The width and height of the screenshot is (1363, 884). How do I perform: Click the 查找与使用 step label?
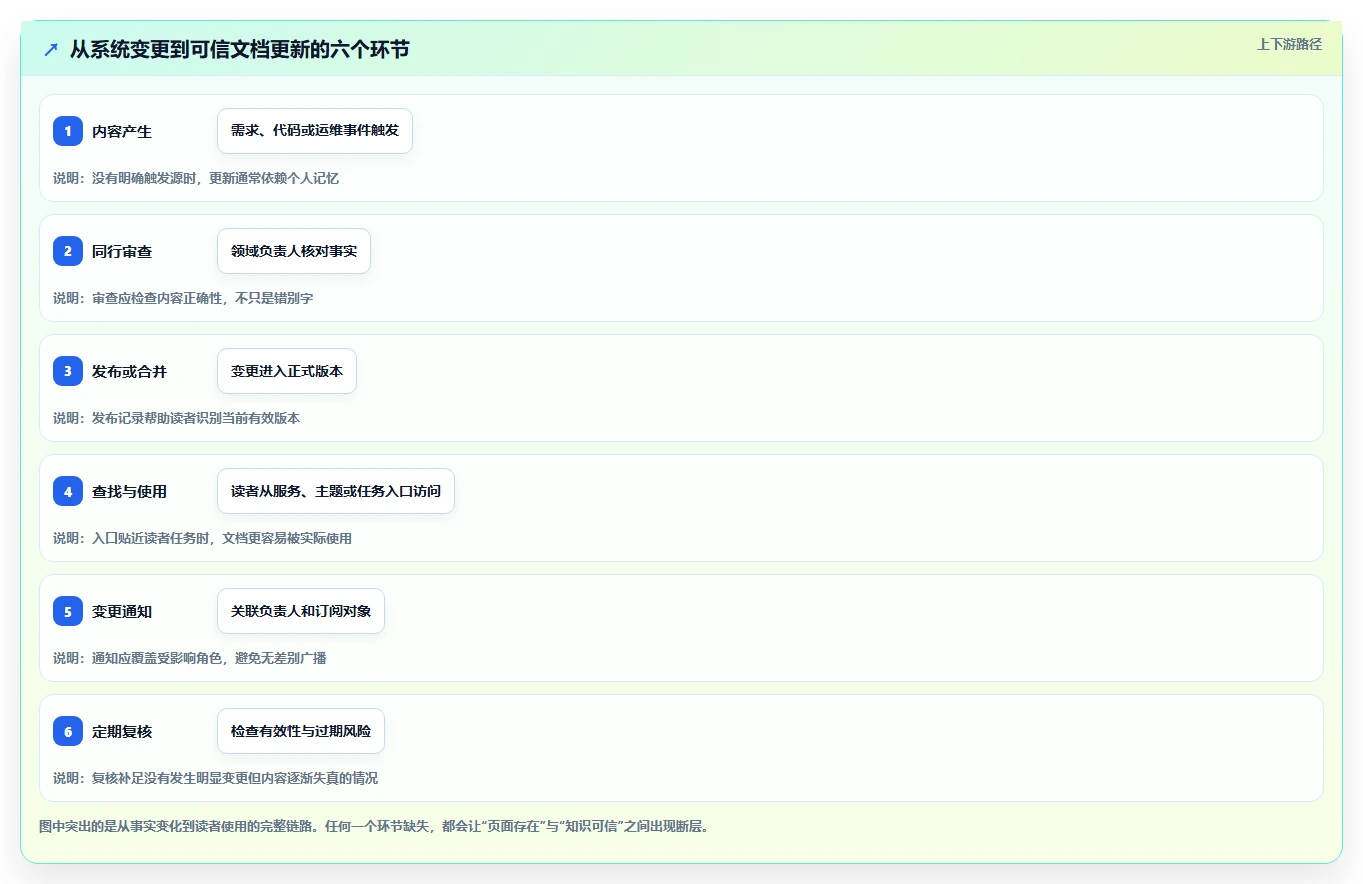click(x=129, y=491)
